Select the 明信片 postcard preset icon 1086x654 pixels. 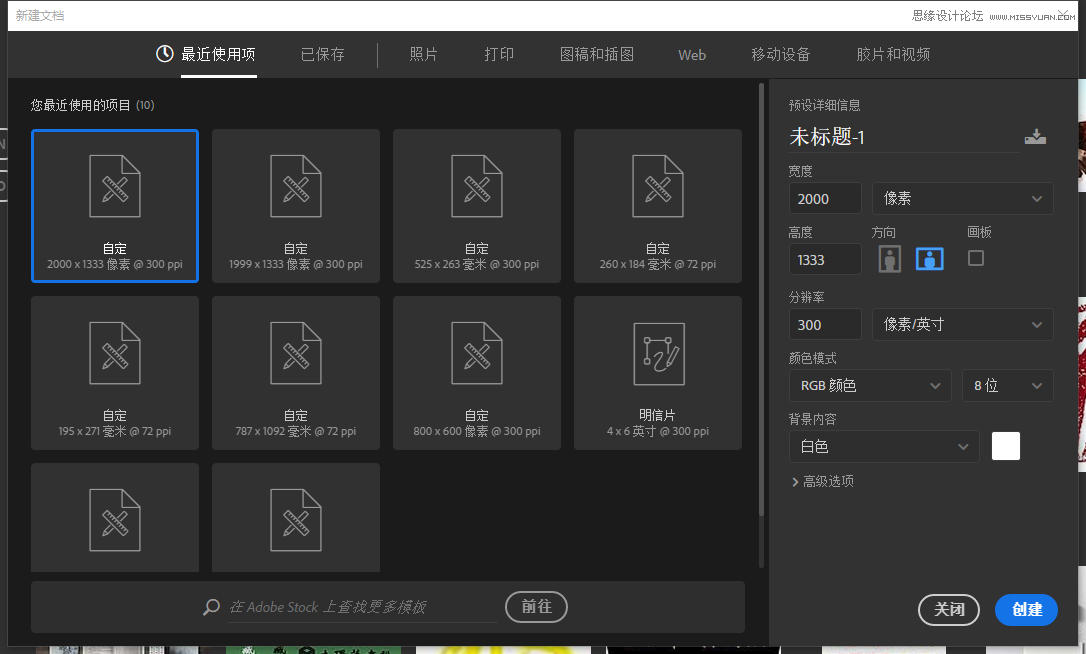657,352
